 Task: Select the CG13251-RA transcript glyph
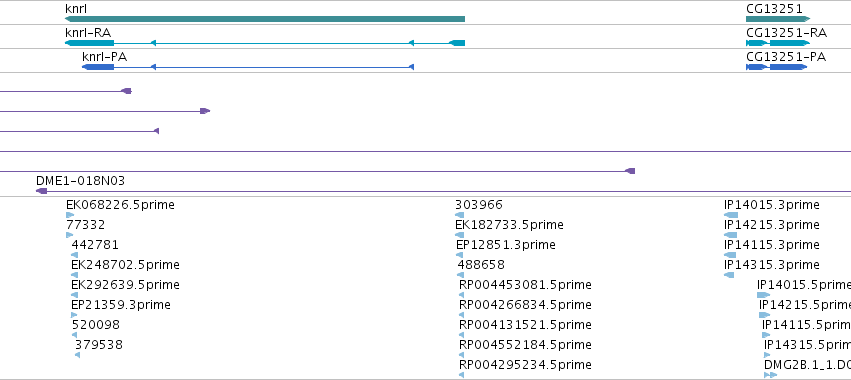coord(778,43)
